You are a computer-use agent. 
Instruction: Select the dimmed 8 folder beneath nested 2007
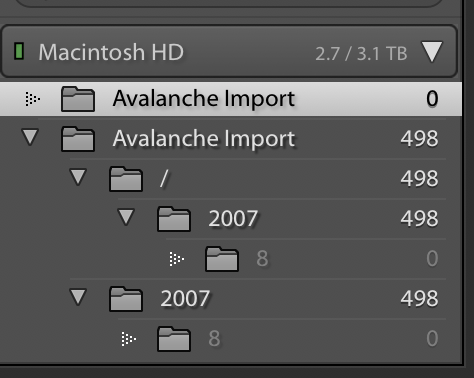262,258
